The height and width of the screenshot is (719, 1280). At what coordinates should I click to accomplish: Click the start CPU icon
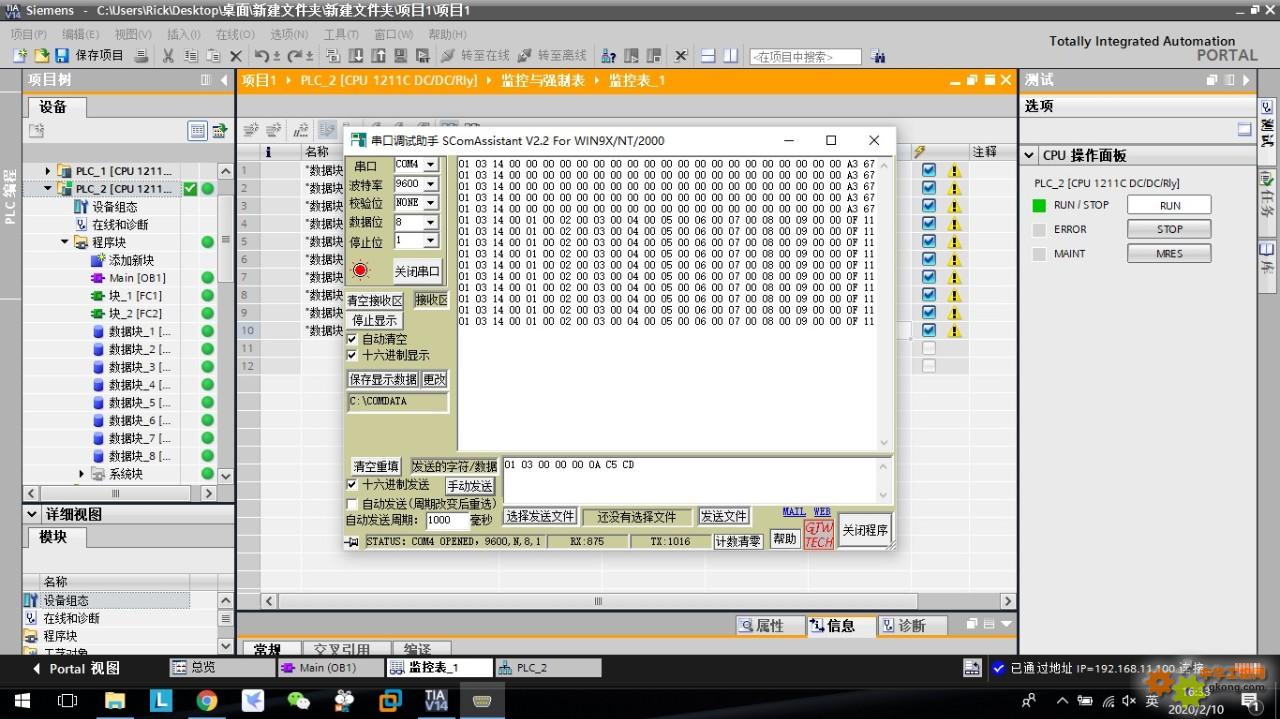(631, 56)
